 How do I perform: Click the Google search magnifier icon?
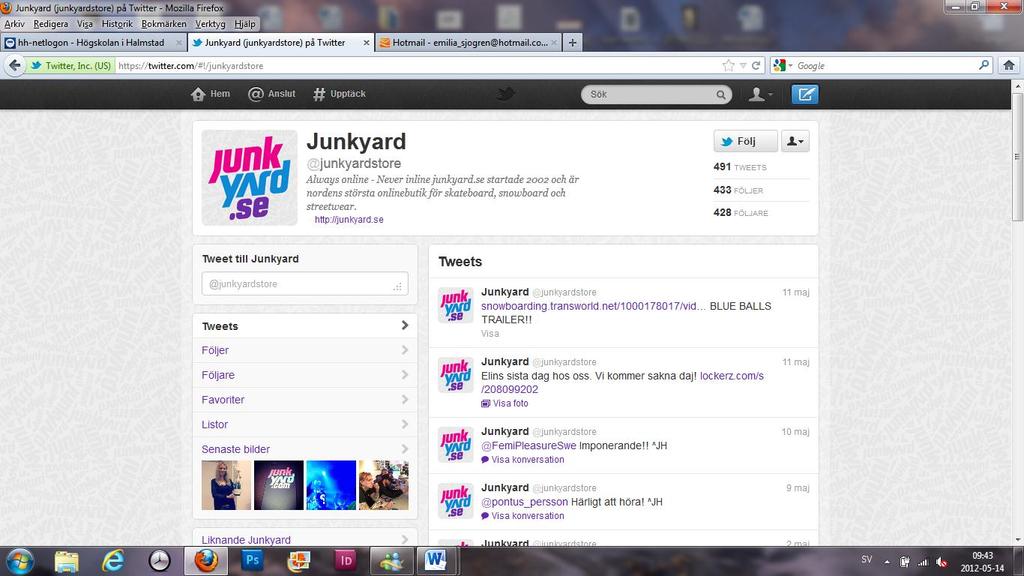[984, 65]
